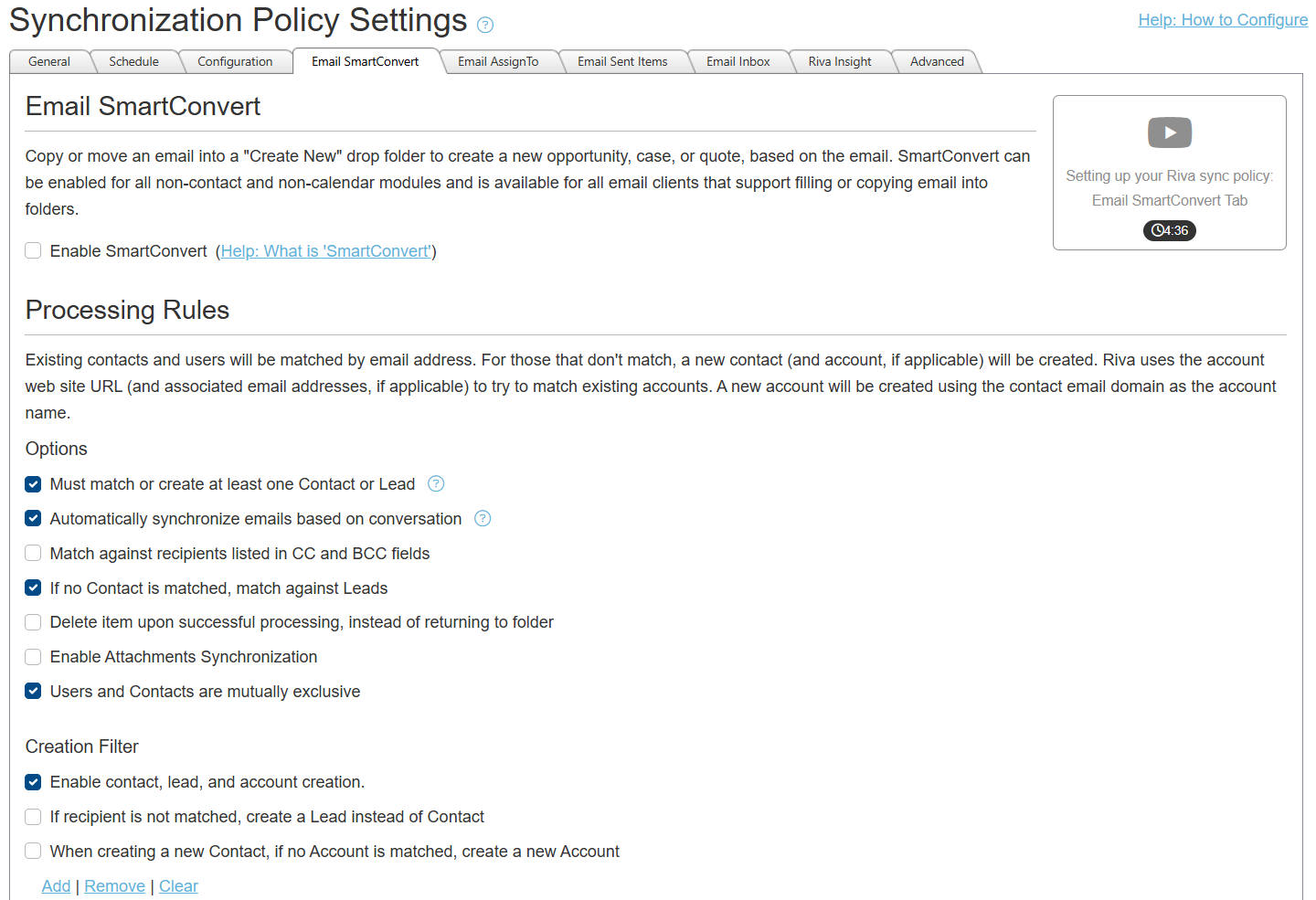Switch to the Email AssignTo tab
Image resolution: width=1316 pixels, height=900 pixels.
tap(498, 61)
